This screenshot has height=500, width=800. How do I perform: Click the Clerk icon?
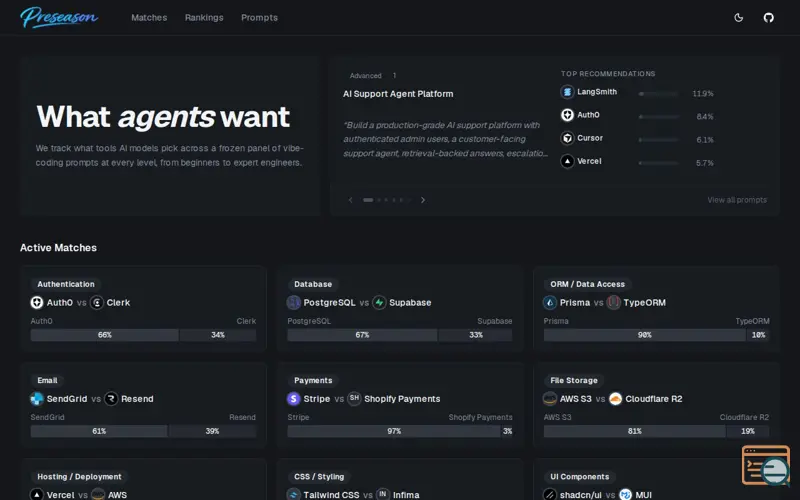96,303
